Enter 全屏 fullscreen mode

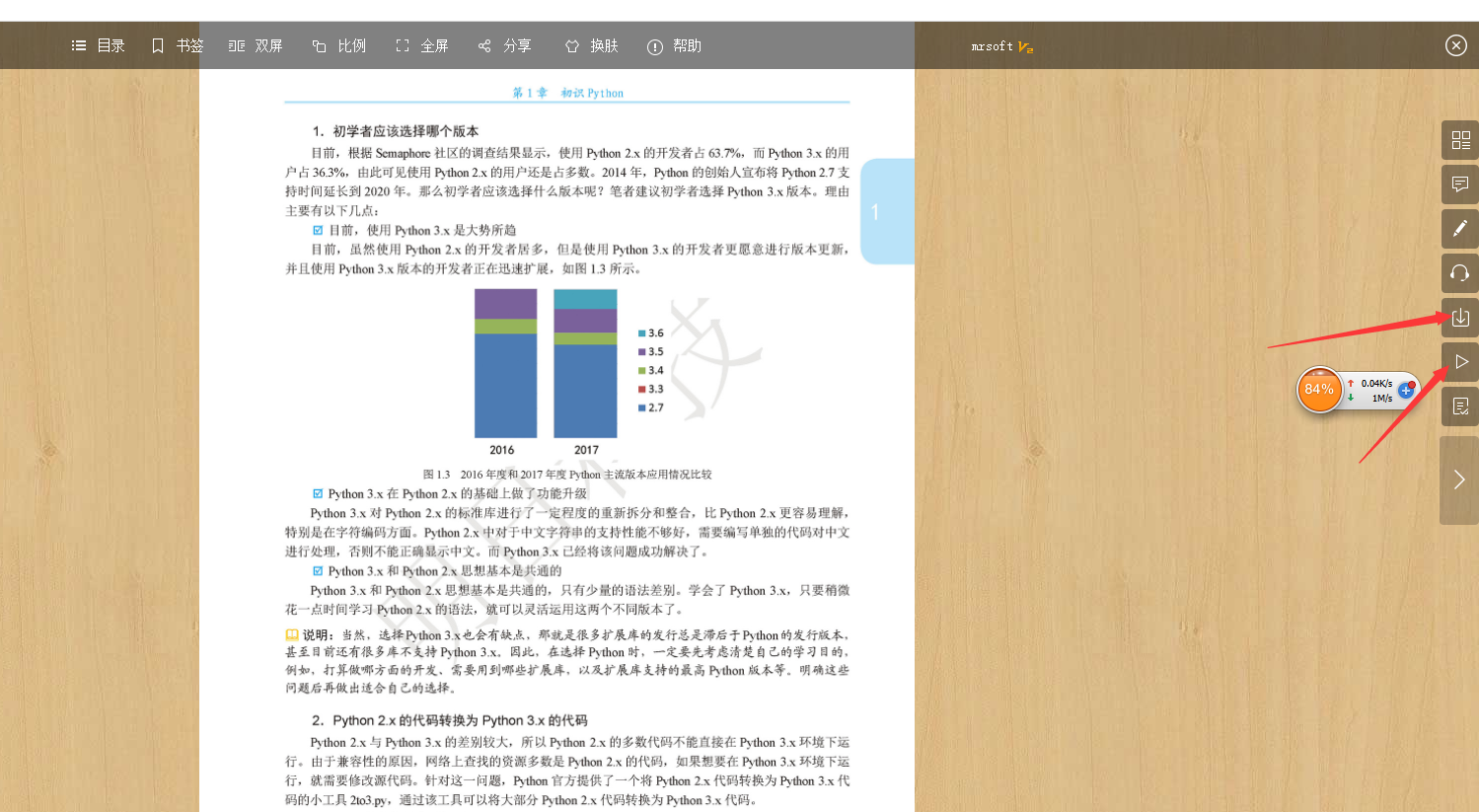click(x=421, y=46)
